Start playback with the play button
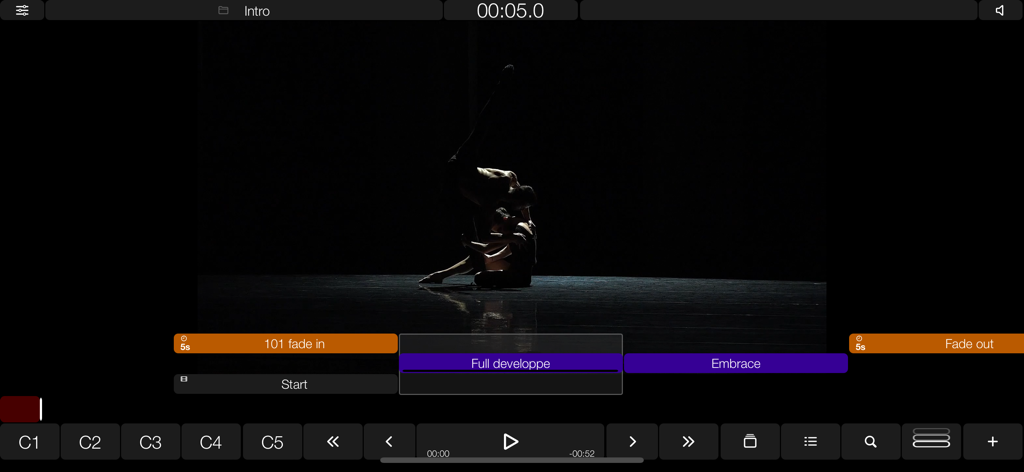The image size is (1024, 472). [510, 442]
